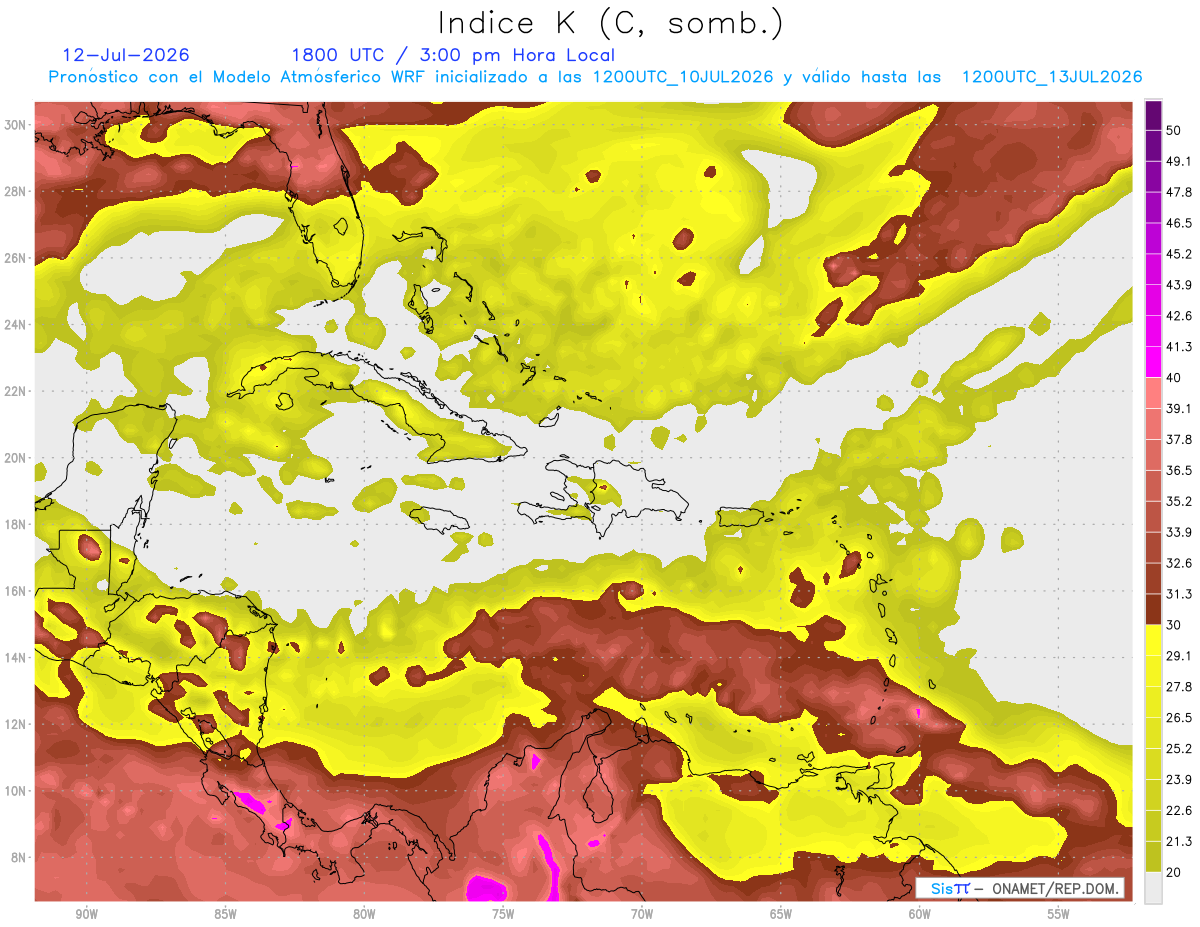Viewport: 1200px width, 927px height.
Task: Click "1800 UTC / 3:00 pm Hora Local"
Action: 452,55
